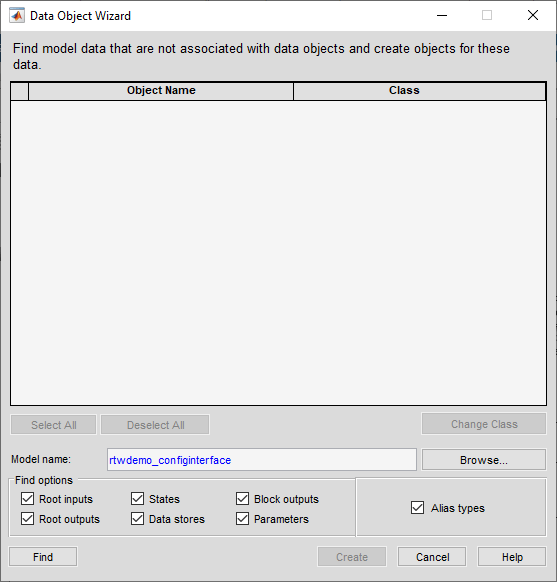Screen dimensions: 557x582
Task: Uncheck the Parameters checkbox
Action: [242, 519]
